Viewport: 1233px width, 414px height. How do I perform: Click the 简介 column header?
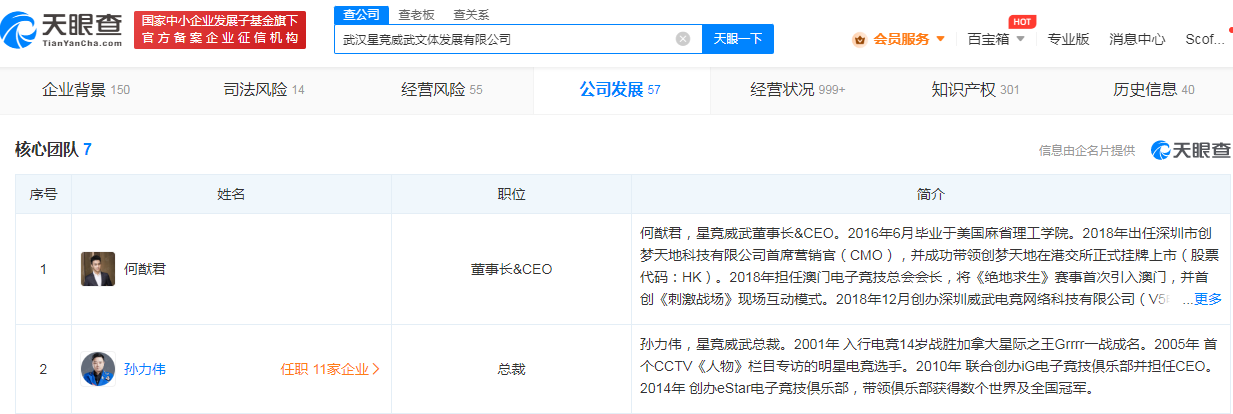(930, 194)
